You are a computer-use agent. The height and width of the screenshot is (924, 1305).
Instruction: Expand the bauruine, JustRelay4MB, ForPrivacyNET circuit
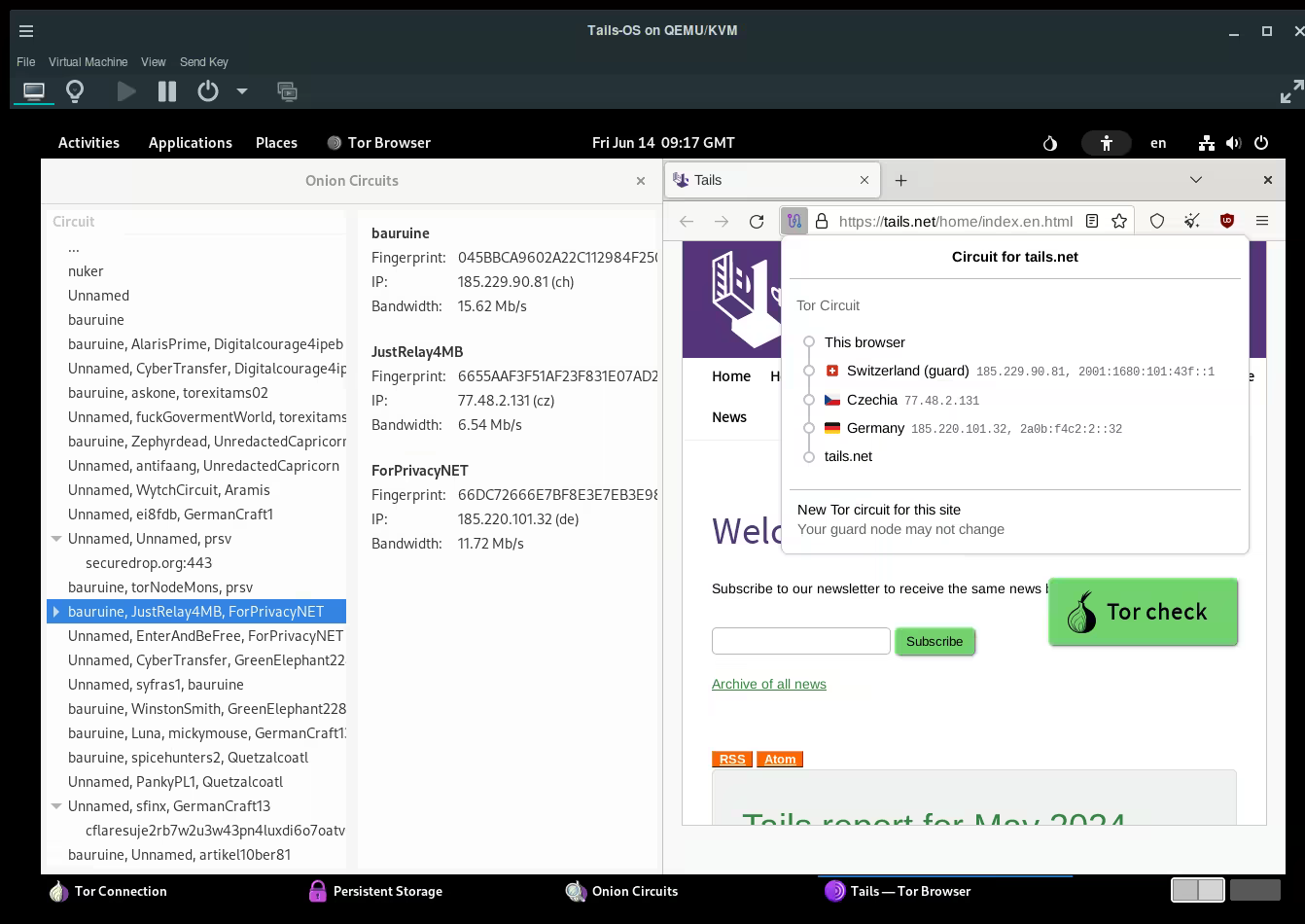pyautogui.click(x=56, y=612)
